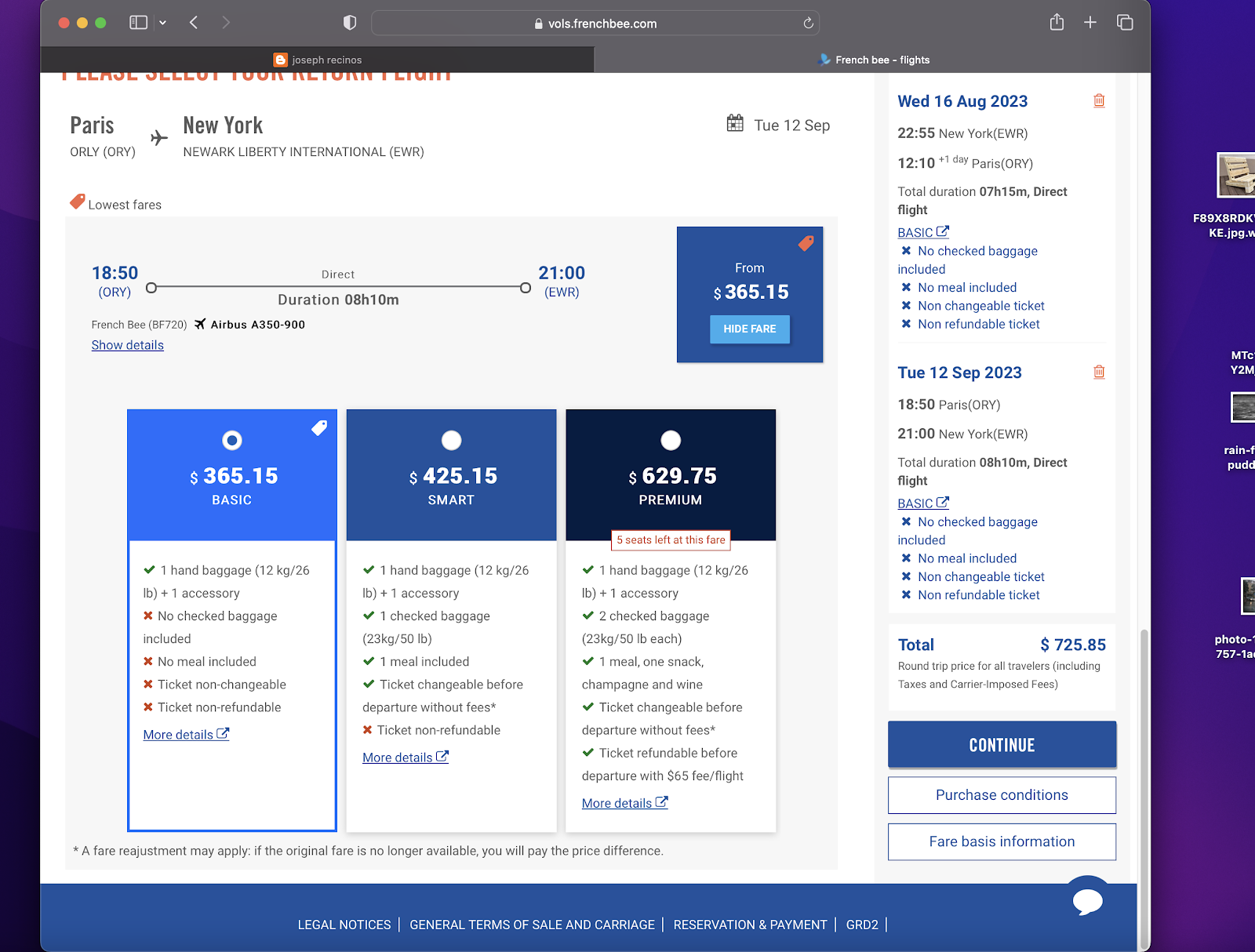Delete the Tue 12 Sep 2023 flight with trash icon
Screen dimensions: 1255x952
pyautogui.click(x=1099, y=372)
